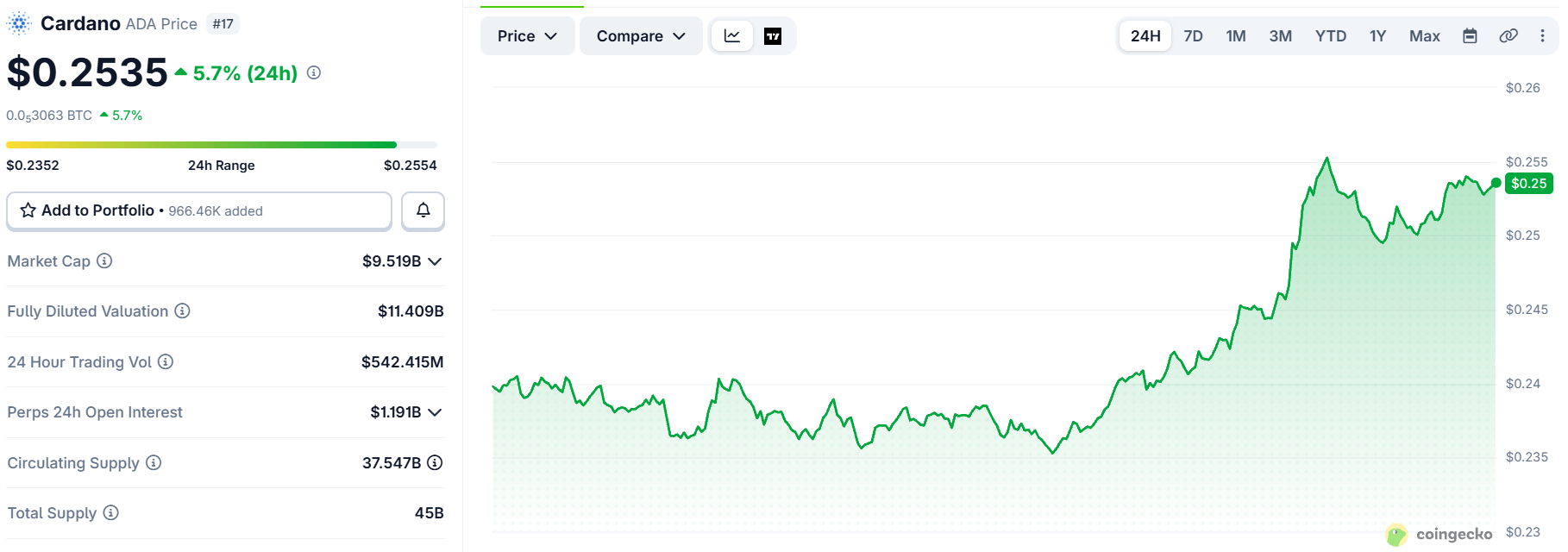Open the calendar date range picker

[x=1471, y=36]
